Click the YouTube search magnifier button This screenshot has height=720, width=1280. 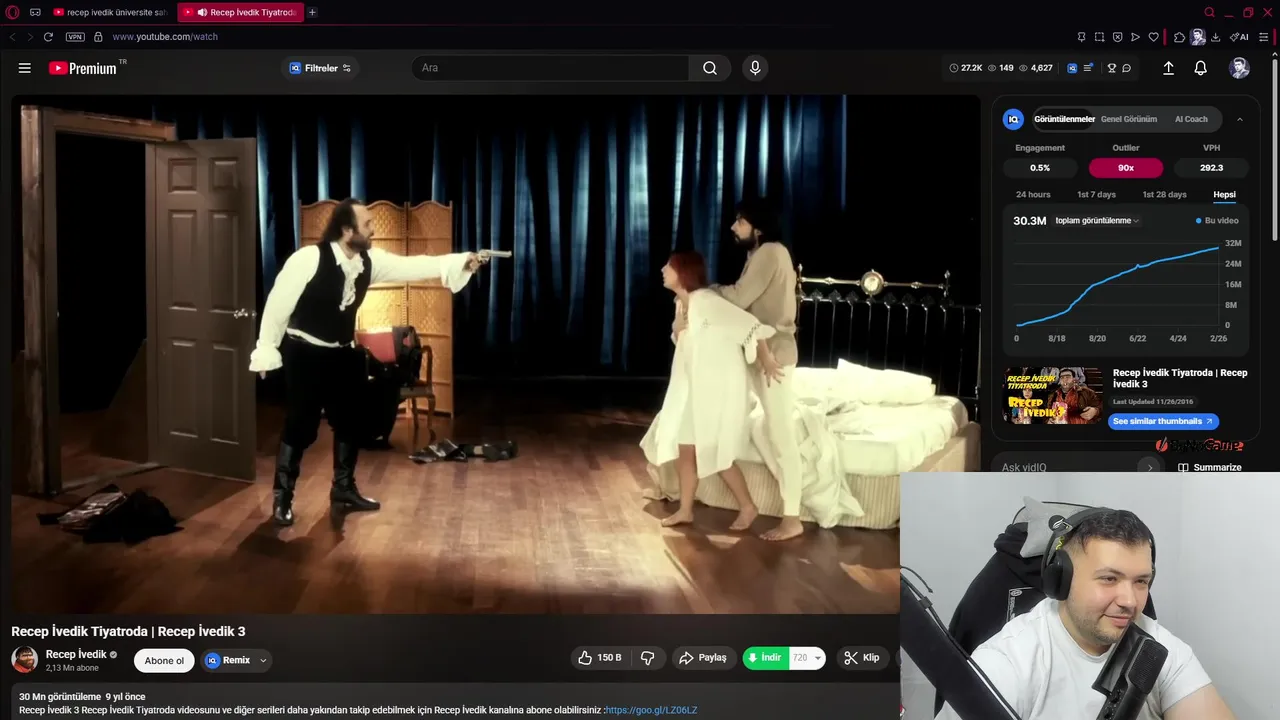[710, 68]
